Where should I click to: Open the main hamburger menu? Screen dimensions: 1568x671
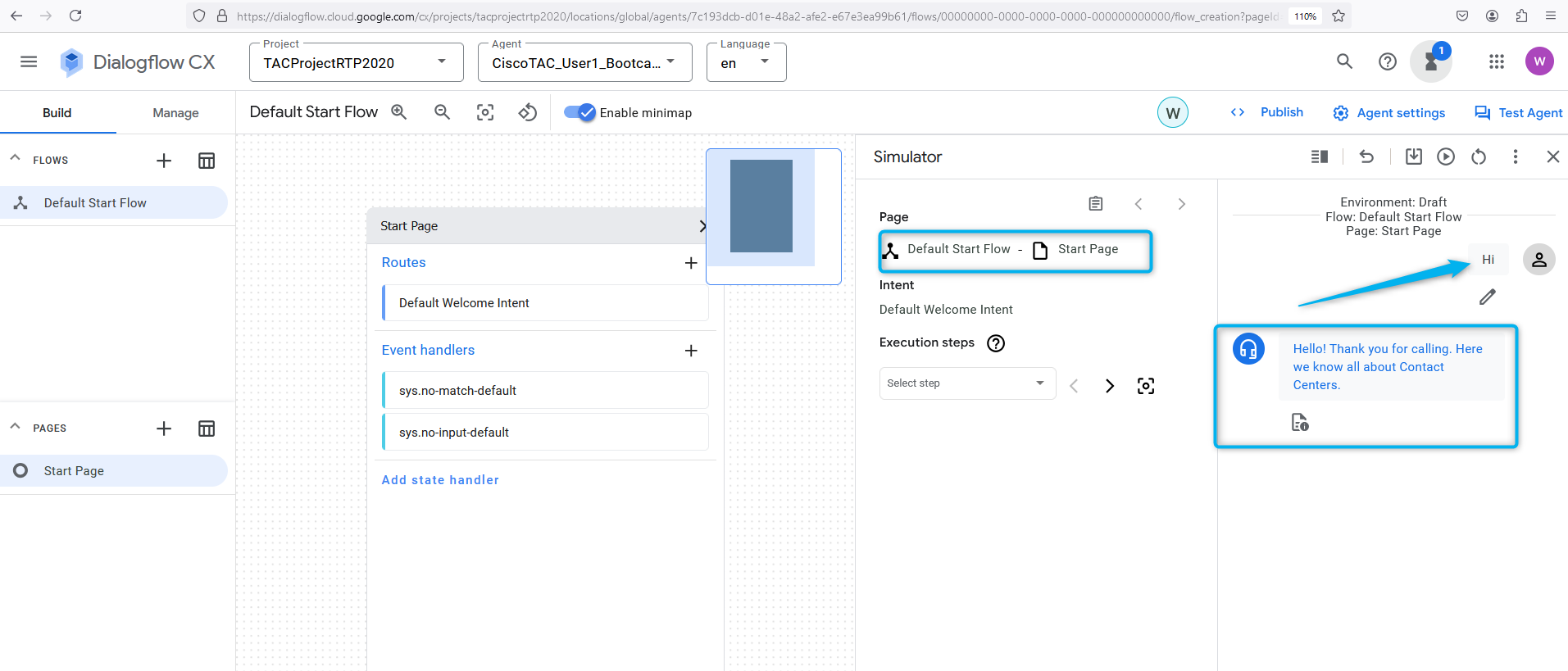(x=29, y=61)
